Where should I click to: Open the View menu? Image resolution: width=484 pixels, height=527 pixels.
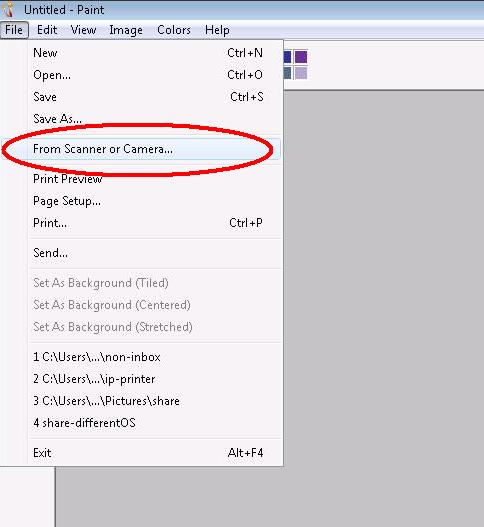(83, 30)
